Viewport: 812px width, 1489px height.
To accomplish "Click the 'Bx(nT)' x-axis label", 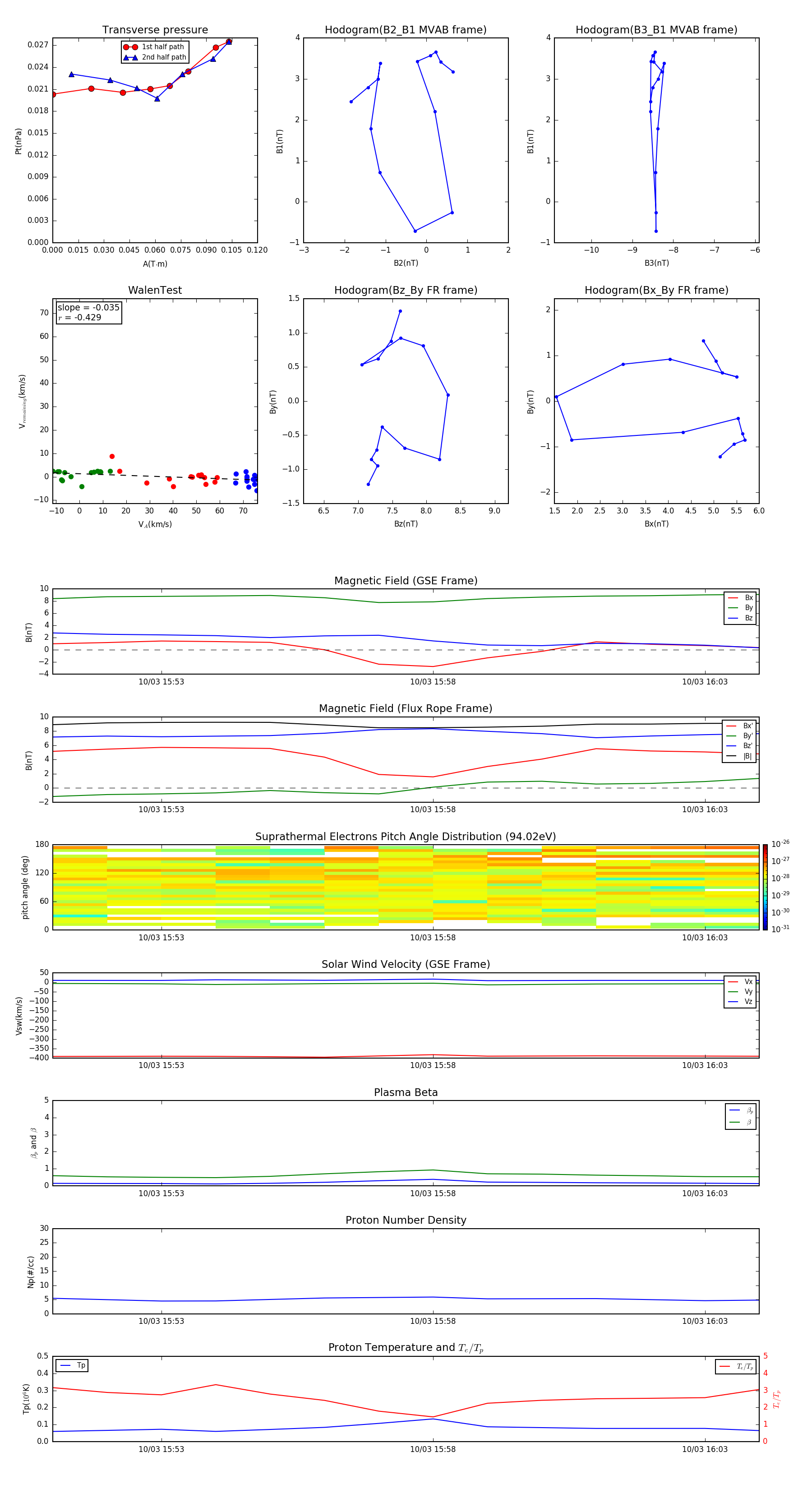I will (x=656, y=524).
